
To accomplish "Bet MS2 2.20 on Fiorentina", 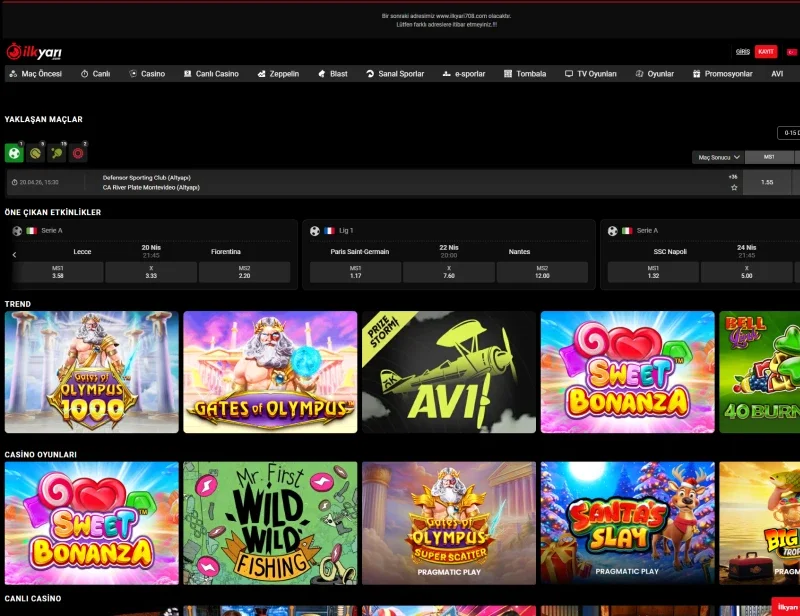I will click(244, 272).
